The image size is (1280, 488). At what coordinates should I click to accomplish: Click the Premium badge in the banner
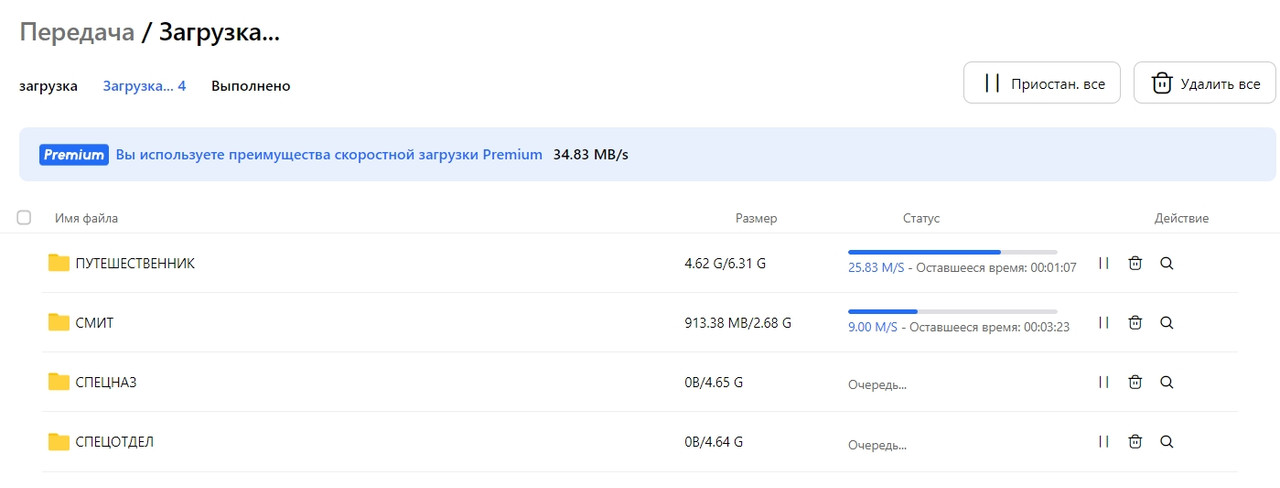74,155
